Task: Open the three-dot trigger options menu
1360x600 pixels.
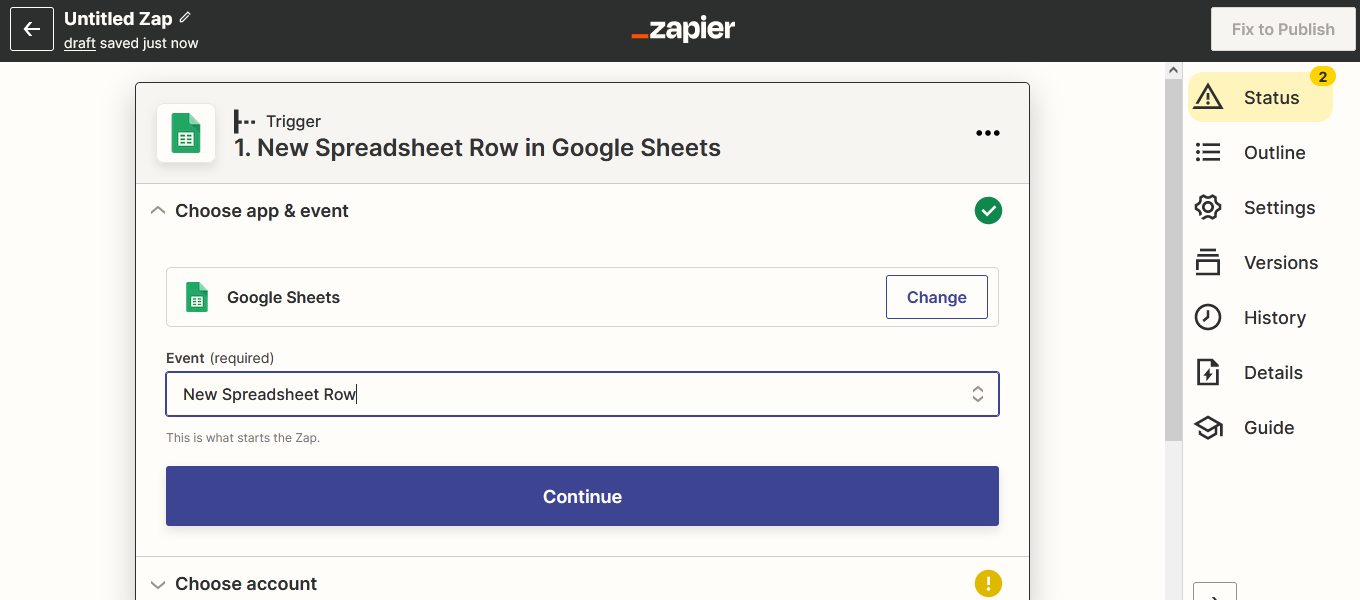Action: [x=987, y=133]
